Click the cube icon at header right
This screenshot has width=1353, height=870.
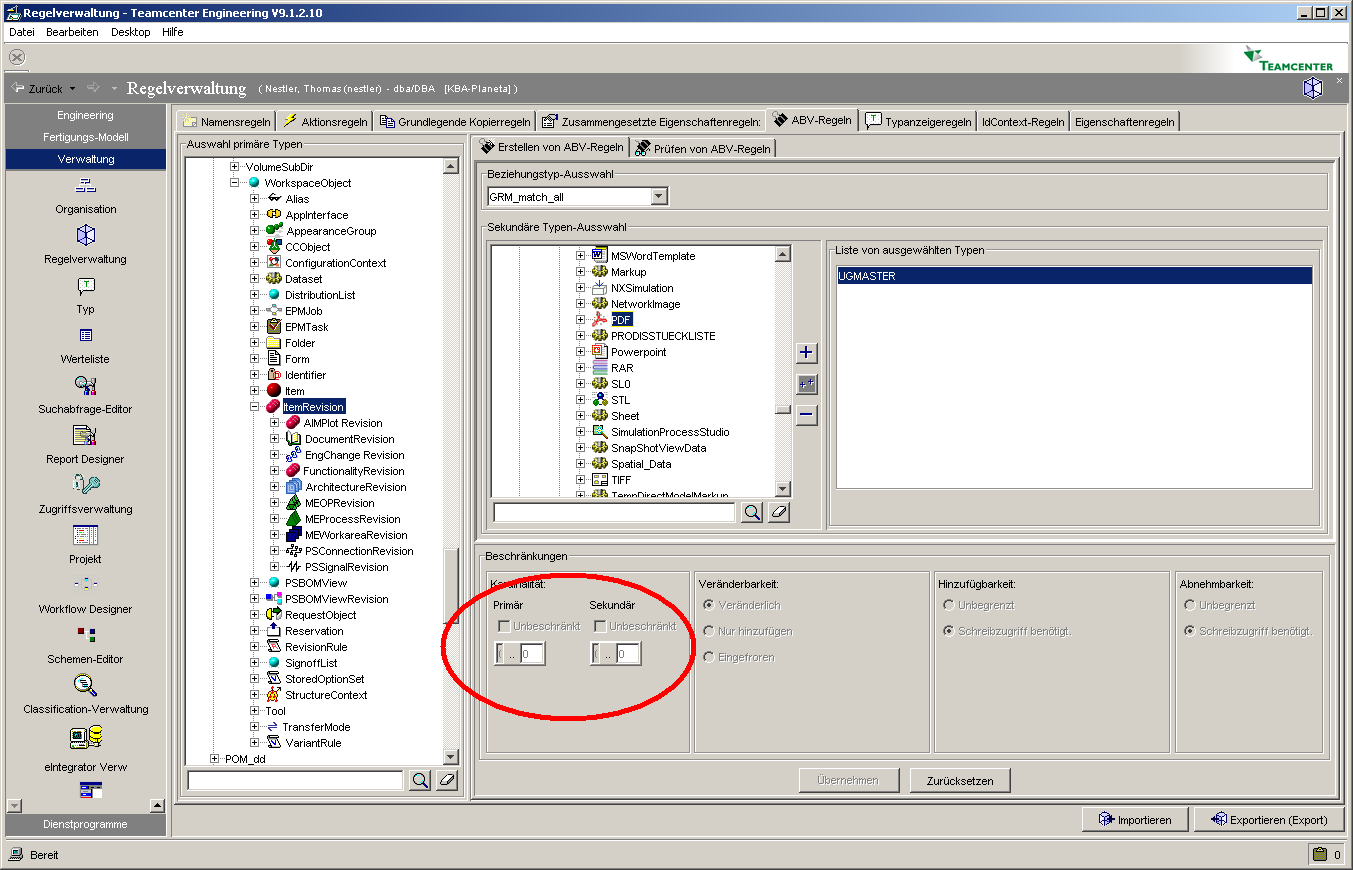(1312, 88)
